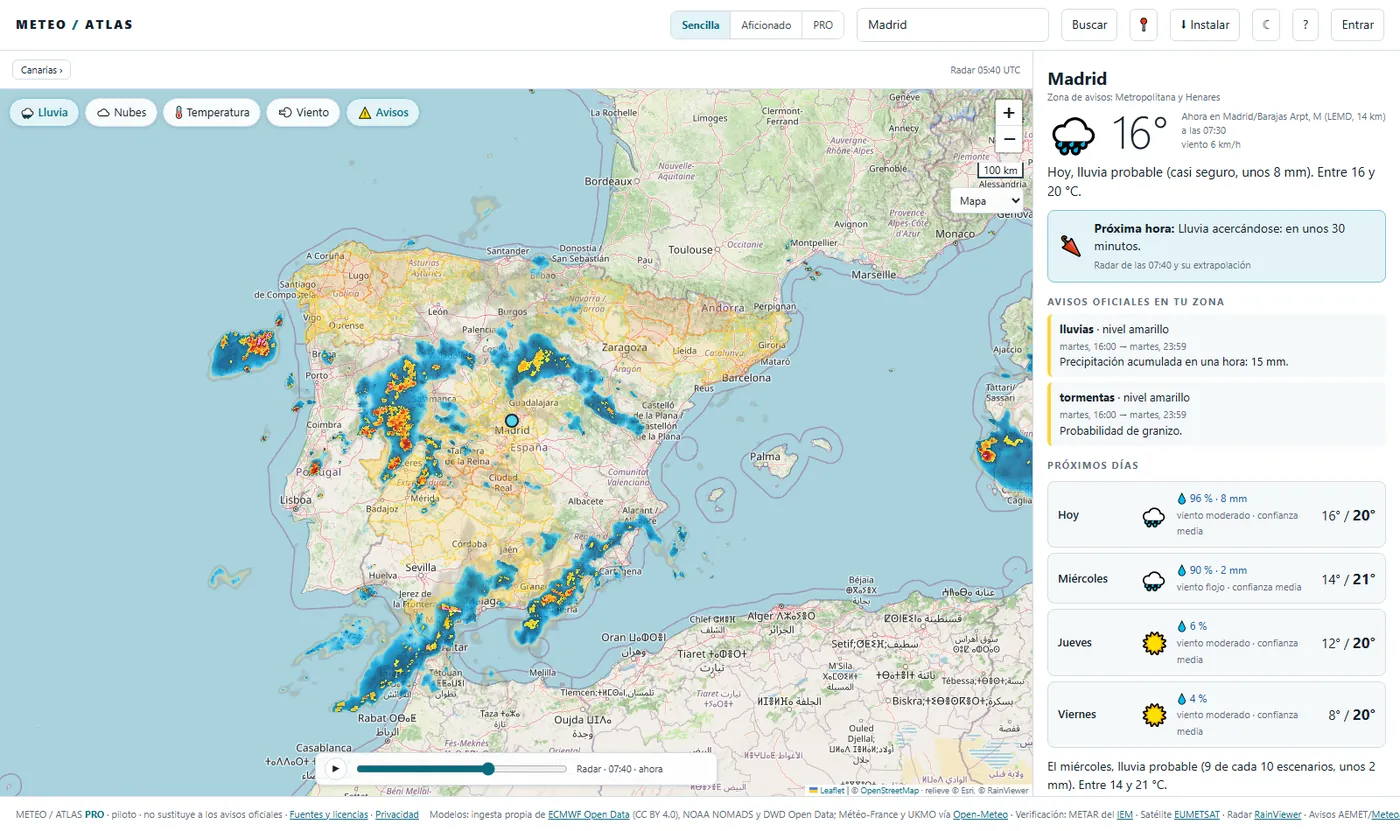Viewport: 1400px width, 831px height.
Task: Click the rain cloud icon beside 16°
Action: click(x=1072, y=135)
